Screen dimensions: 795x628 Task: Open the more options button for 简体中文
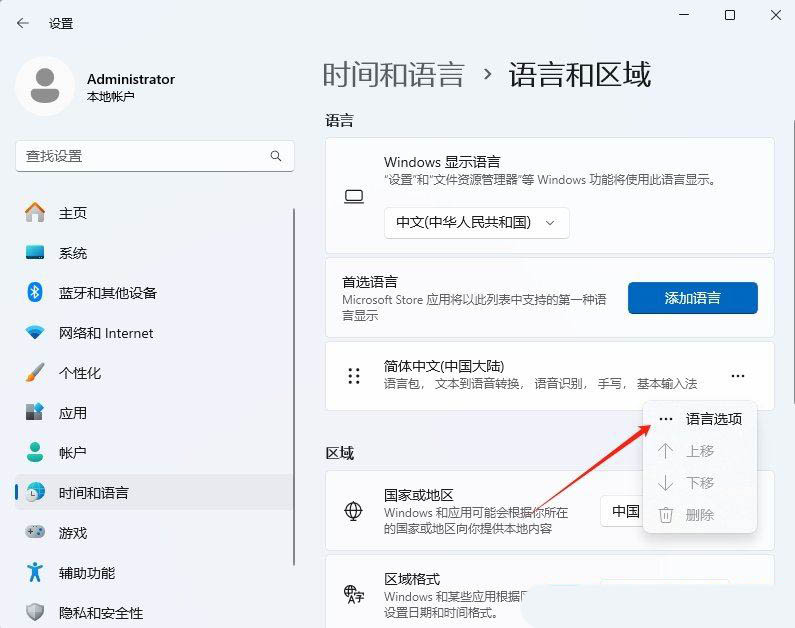coord(738,376)
